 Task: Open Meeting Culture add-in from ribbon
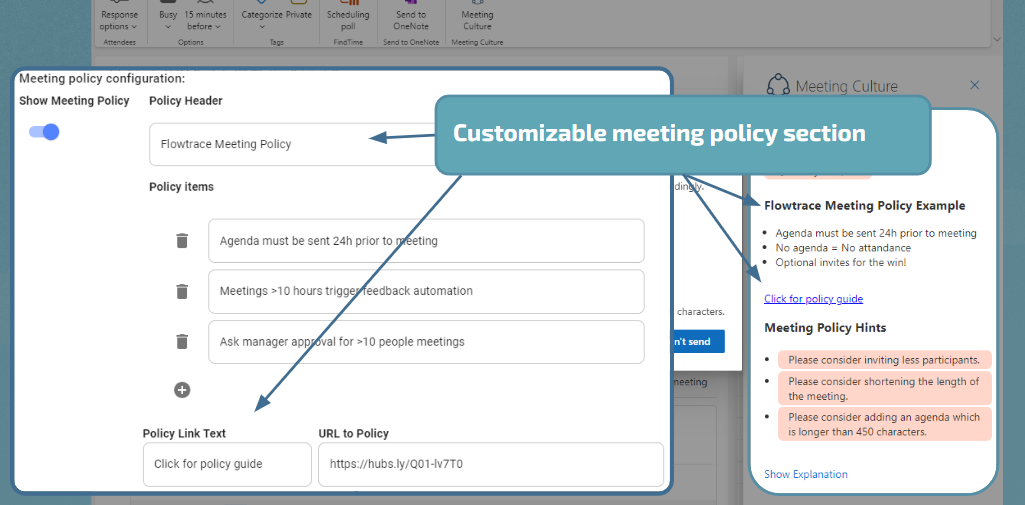pyautogui.click(x=477, y=15)
